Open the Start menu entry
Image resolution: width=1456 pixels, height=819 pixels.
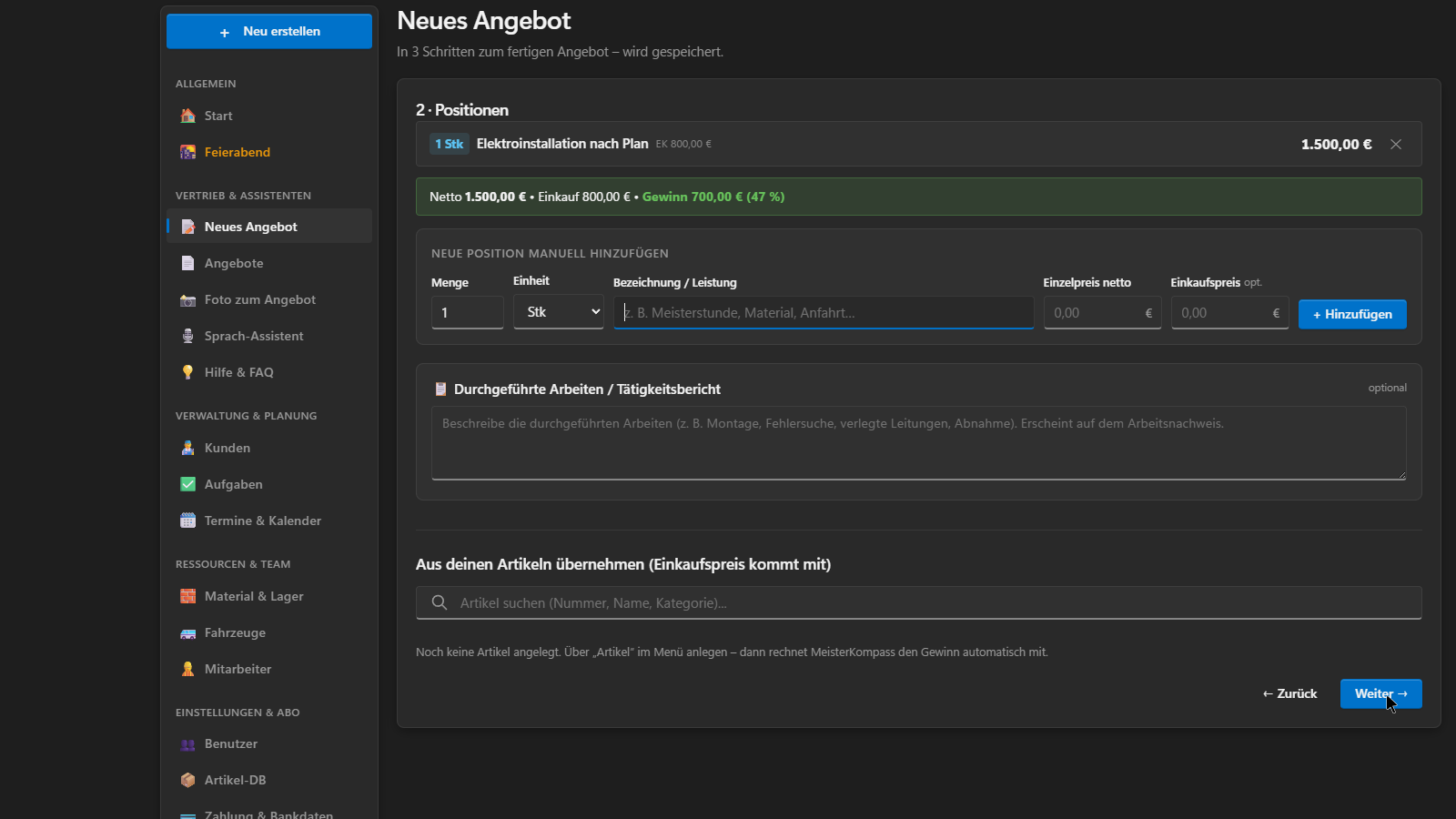[269, 116]
